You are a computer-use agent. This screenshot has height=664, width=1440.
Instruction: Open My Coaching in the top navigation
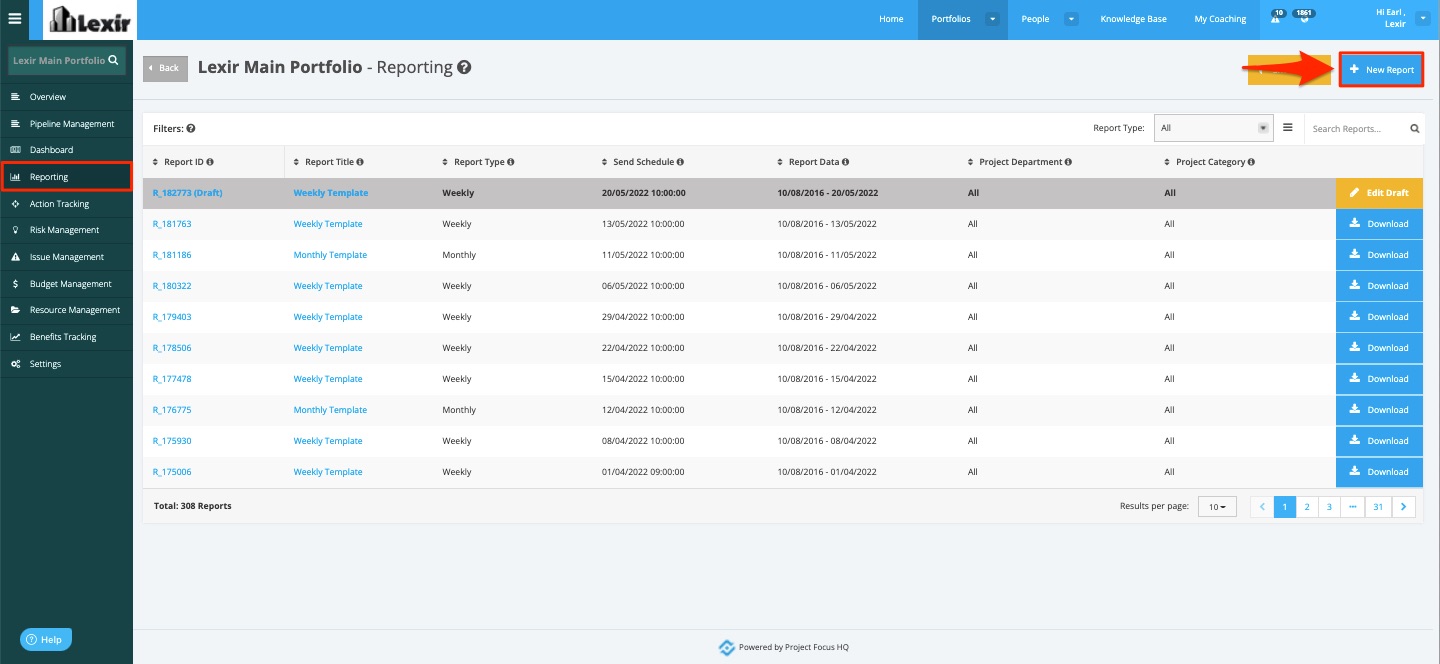1220,19
